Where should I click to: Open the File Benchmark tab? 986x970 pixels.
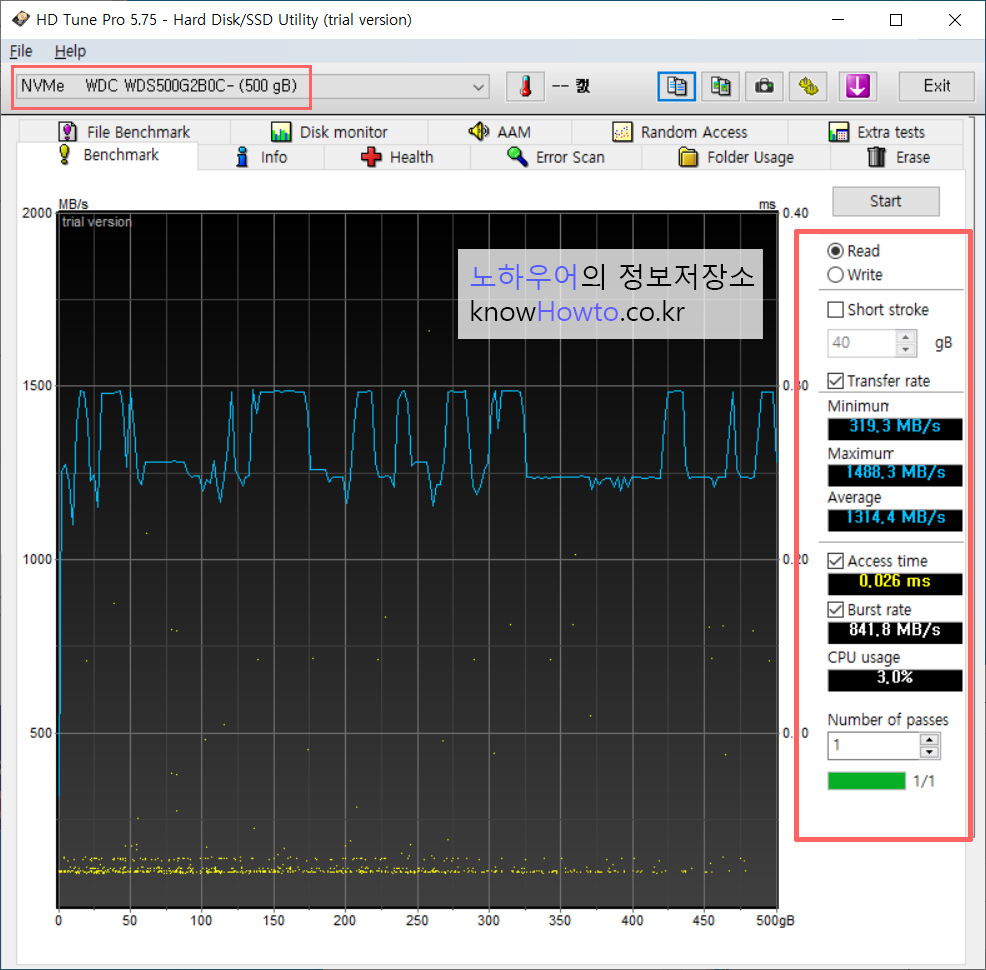click(125, 132)
